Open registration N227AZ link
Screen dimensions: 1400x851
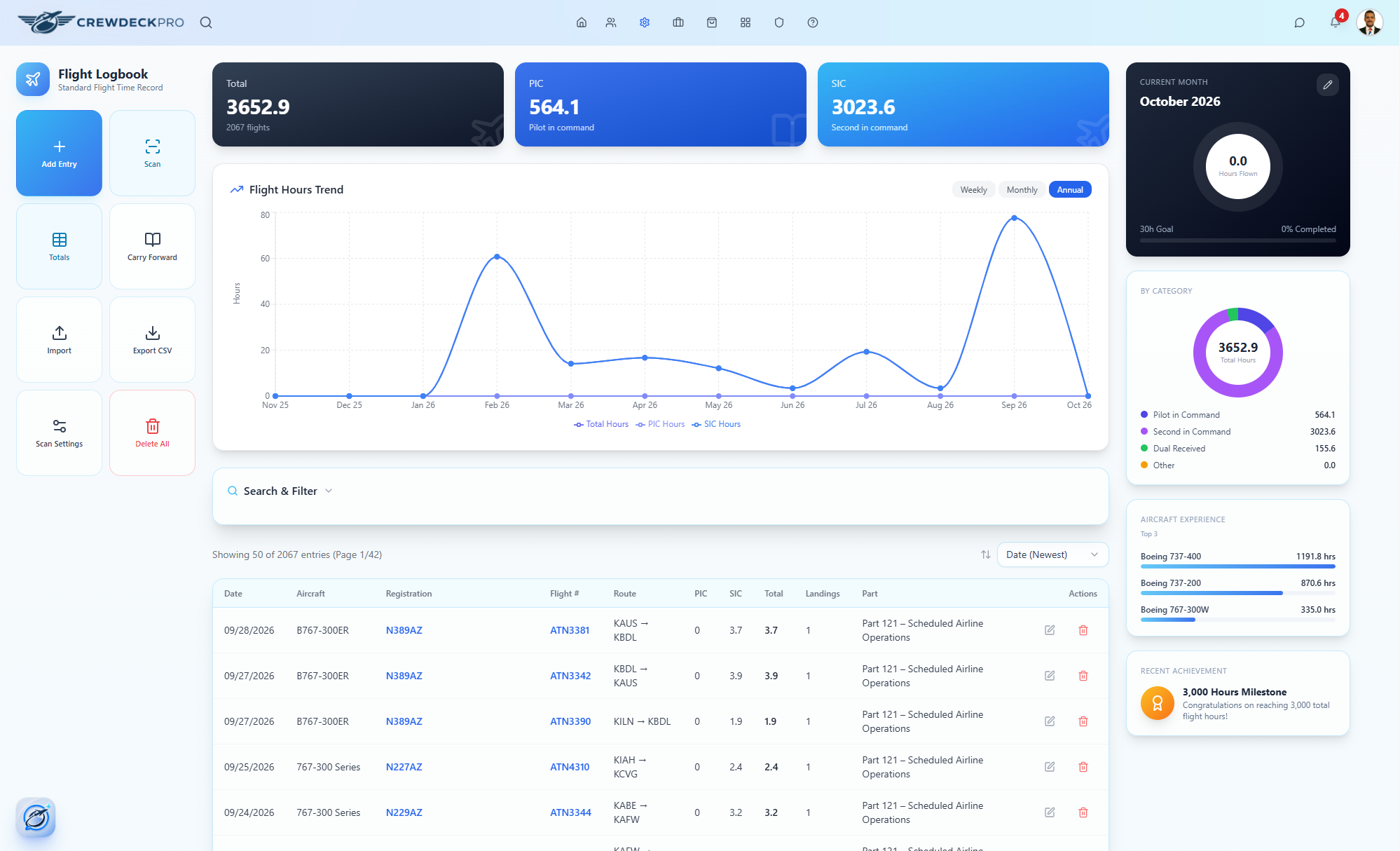point(404,767)
